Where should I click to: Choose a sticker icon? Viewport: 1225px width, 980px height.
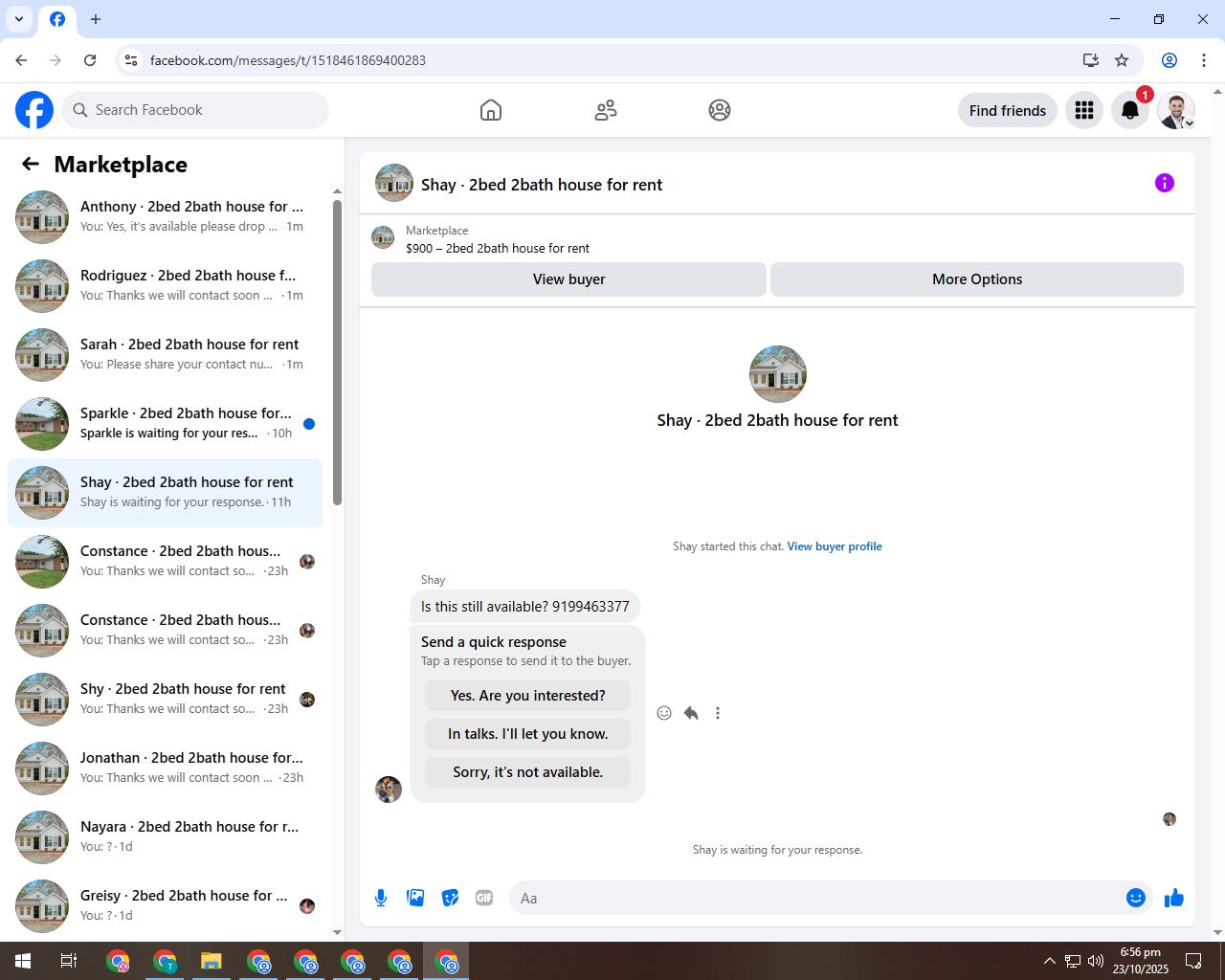tap(450, 898)
